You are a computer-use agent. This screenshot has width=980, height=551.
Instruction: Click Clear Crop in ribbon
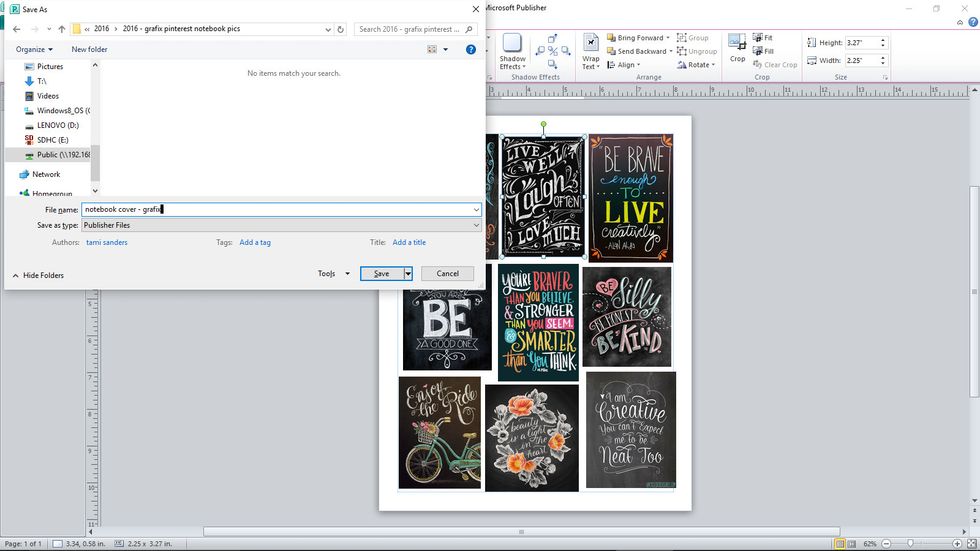775,65
